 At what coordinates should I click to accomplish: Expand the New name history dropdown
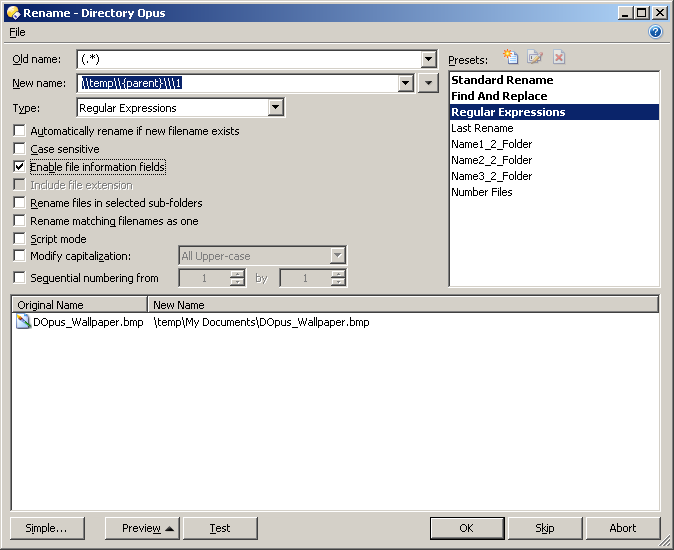(x=406, y=84)
